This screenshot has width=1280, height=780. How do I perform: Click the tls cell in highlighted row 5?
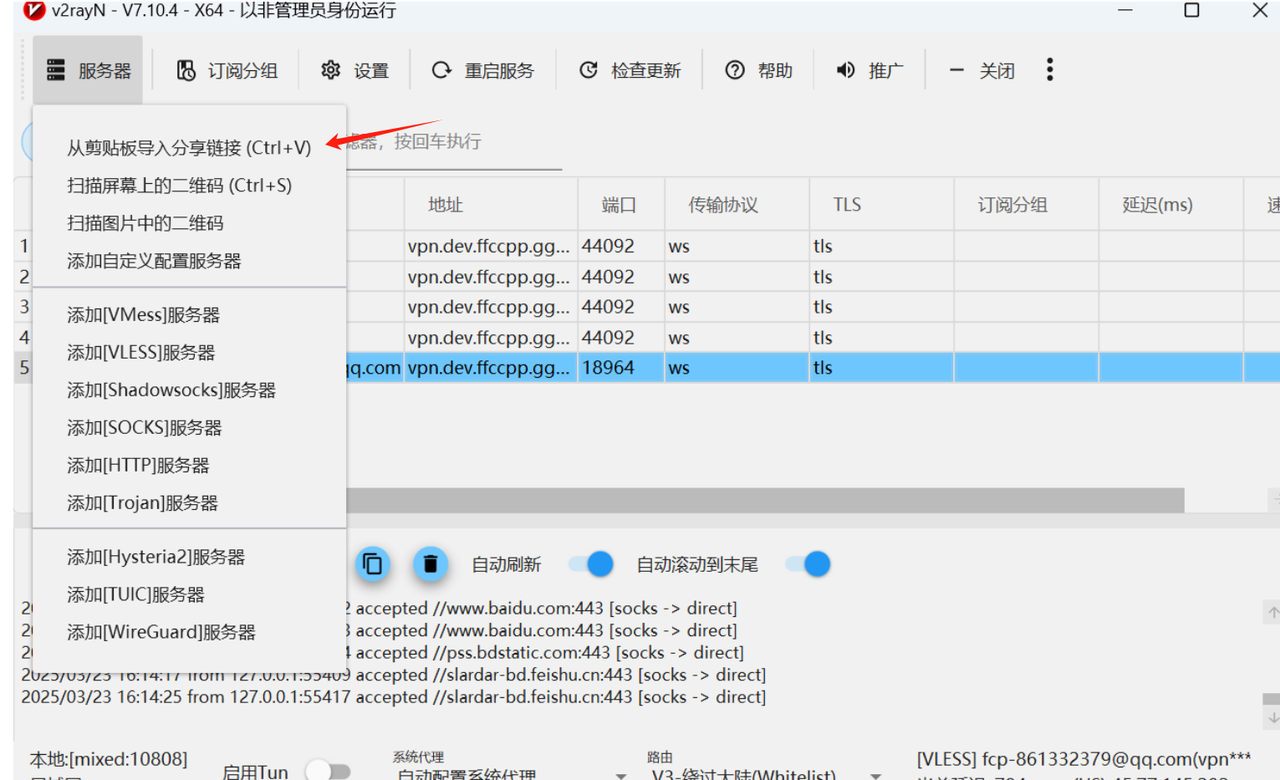pos(881,367)
